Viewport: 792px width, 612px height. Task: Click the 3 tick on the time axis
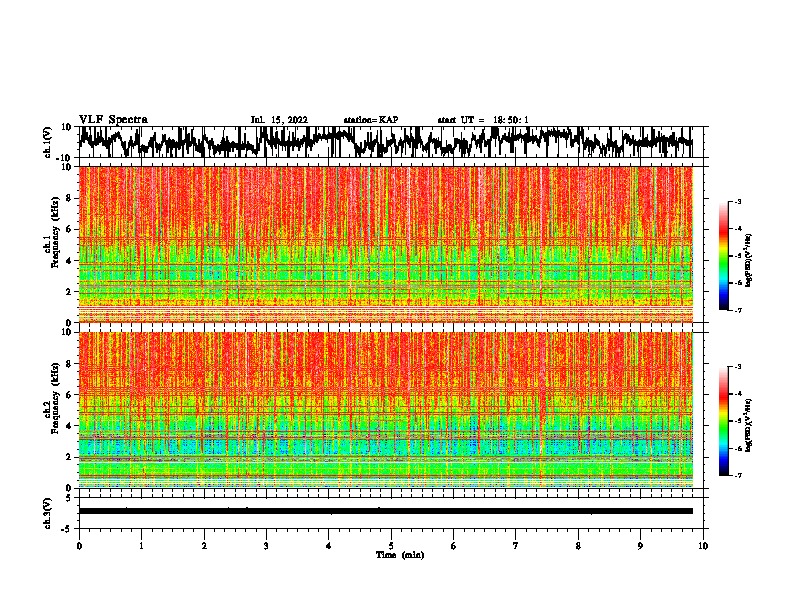click(x=266, y=546)
